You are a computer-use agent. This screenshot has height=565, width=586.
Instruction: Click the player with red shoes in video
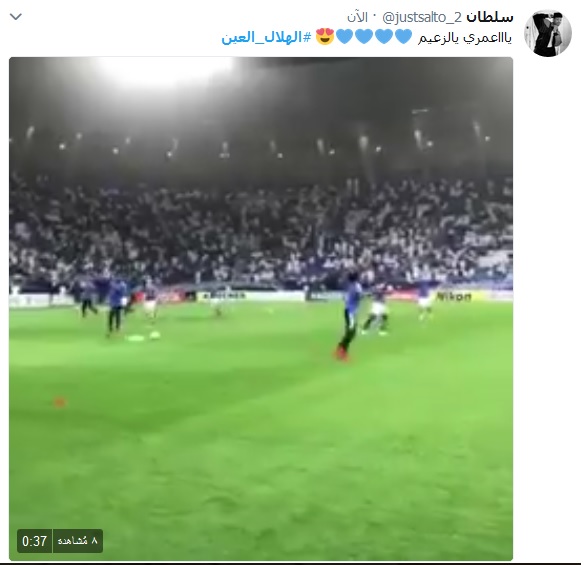349,317
